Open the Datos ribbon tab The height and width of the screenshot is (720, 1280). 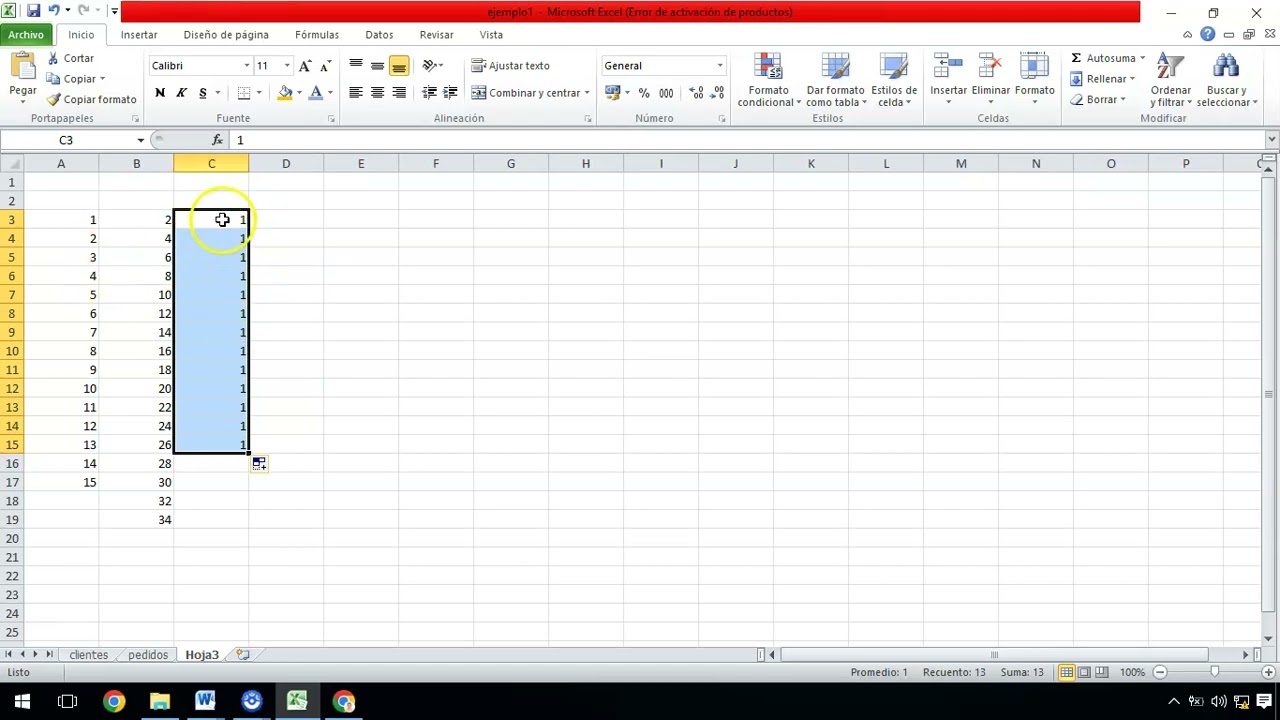[x=379, y=35]
